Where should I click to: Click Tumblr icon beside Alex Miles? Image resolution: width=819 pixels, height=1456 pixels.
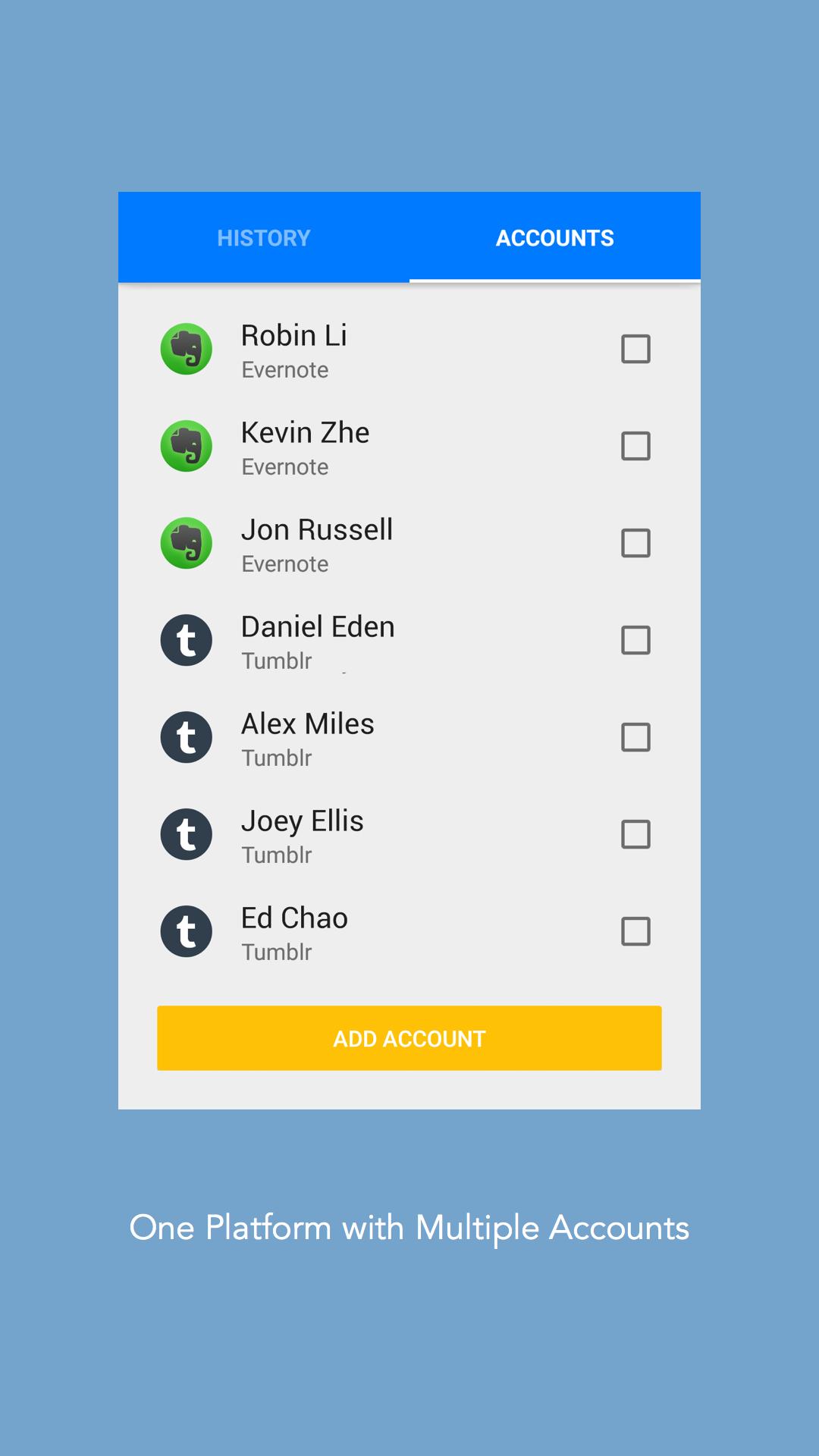coord(187,737)
